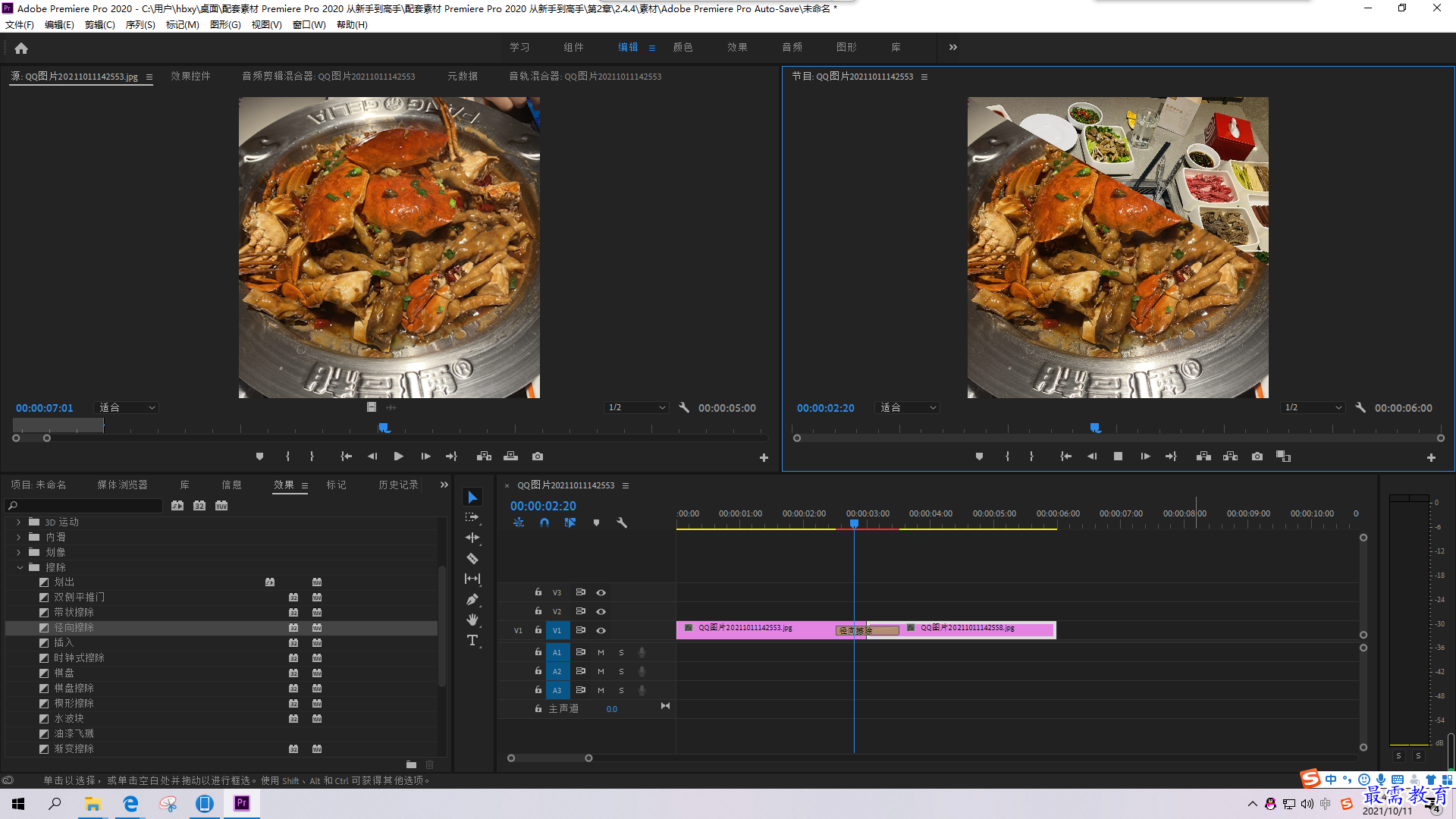
Task: Select the Hand tool
Action: [472, 620]
